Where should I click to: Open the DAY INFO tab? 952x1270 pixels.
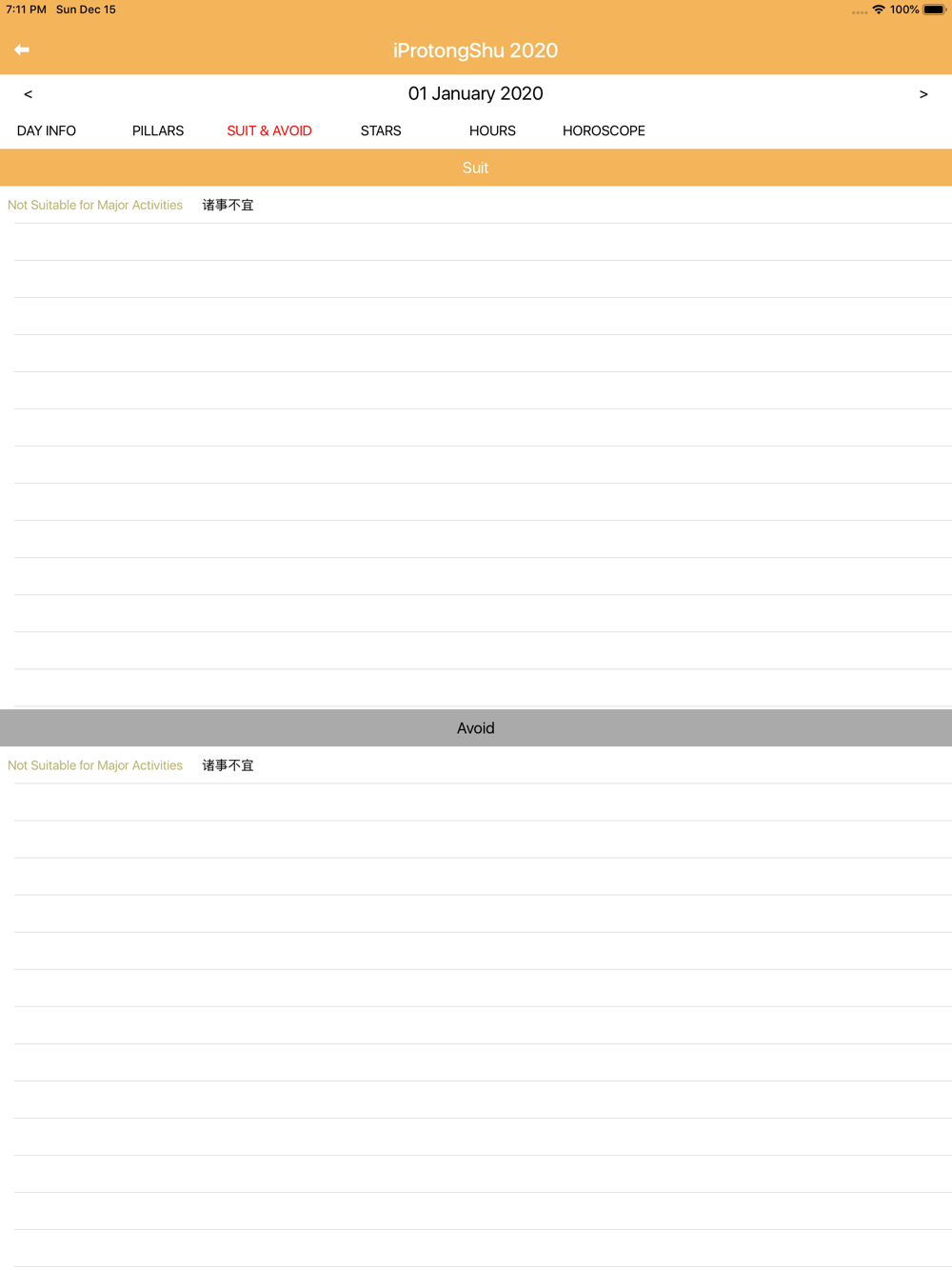click(x=47, y=130)
